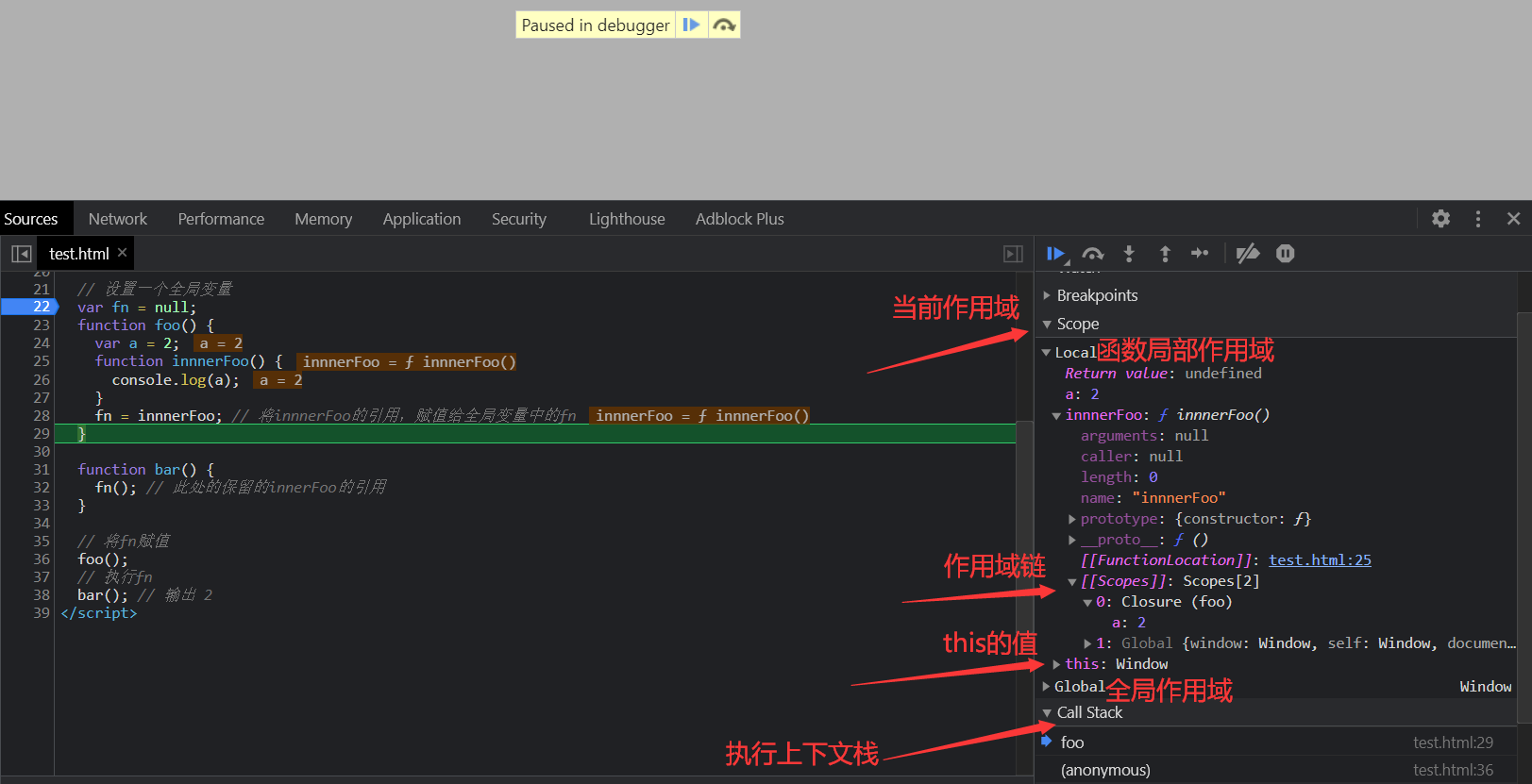Click the Step button in debugger toolbar
The image size is (1532, 784).
pyautogui.click(x=1200, y=254)
